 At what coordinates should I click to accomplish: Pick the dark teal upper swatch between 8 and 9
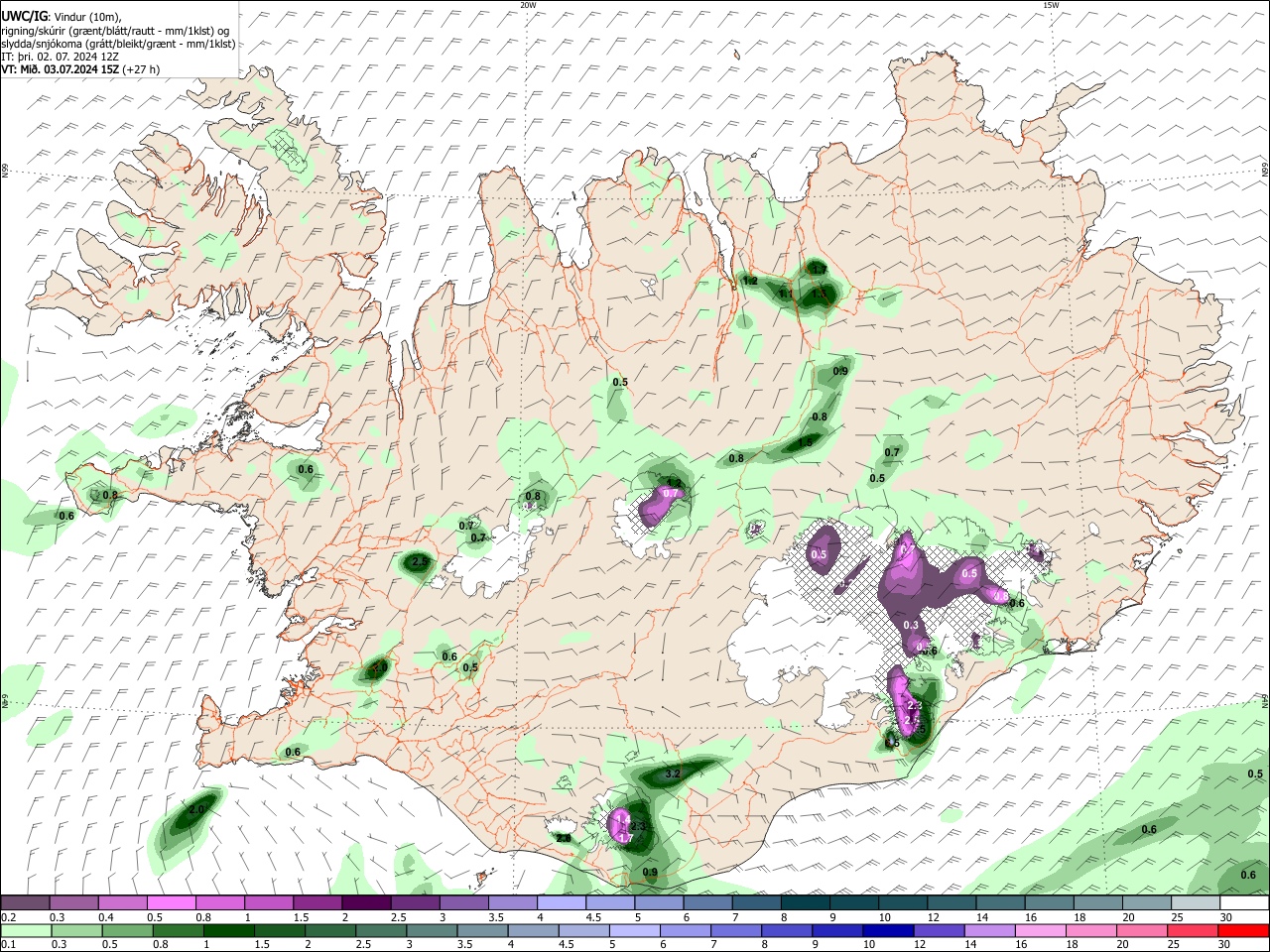coord(805,903)
